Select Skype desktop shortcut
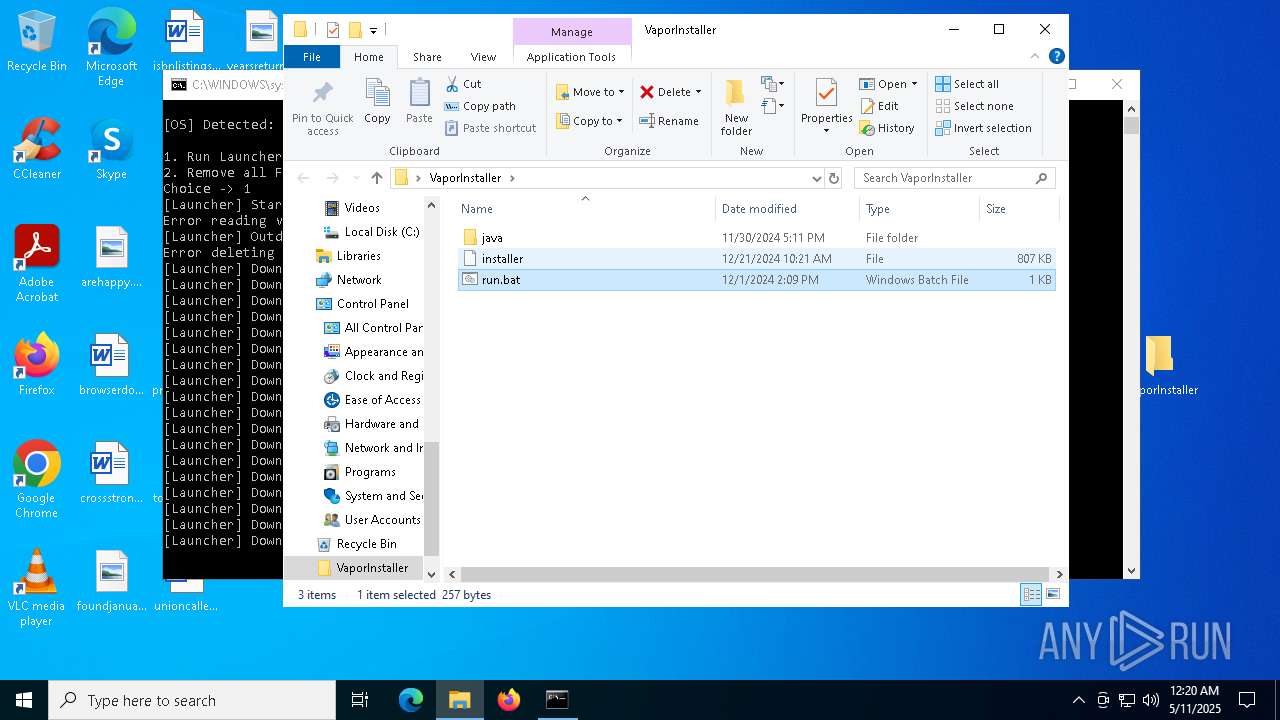 point(111,148)
